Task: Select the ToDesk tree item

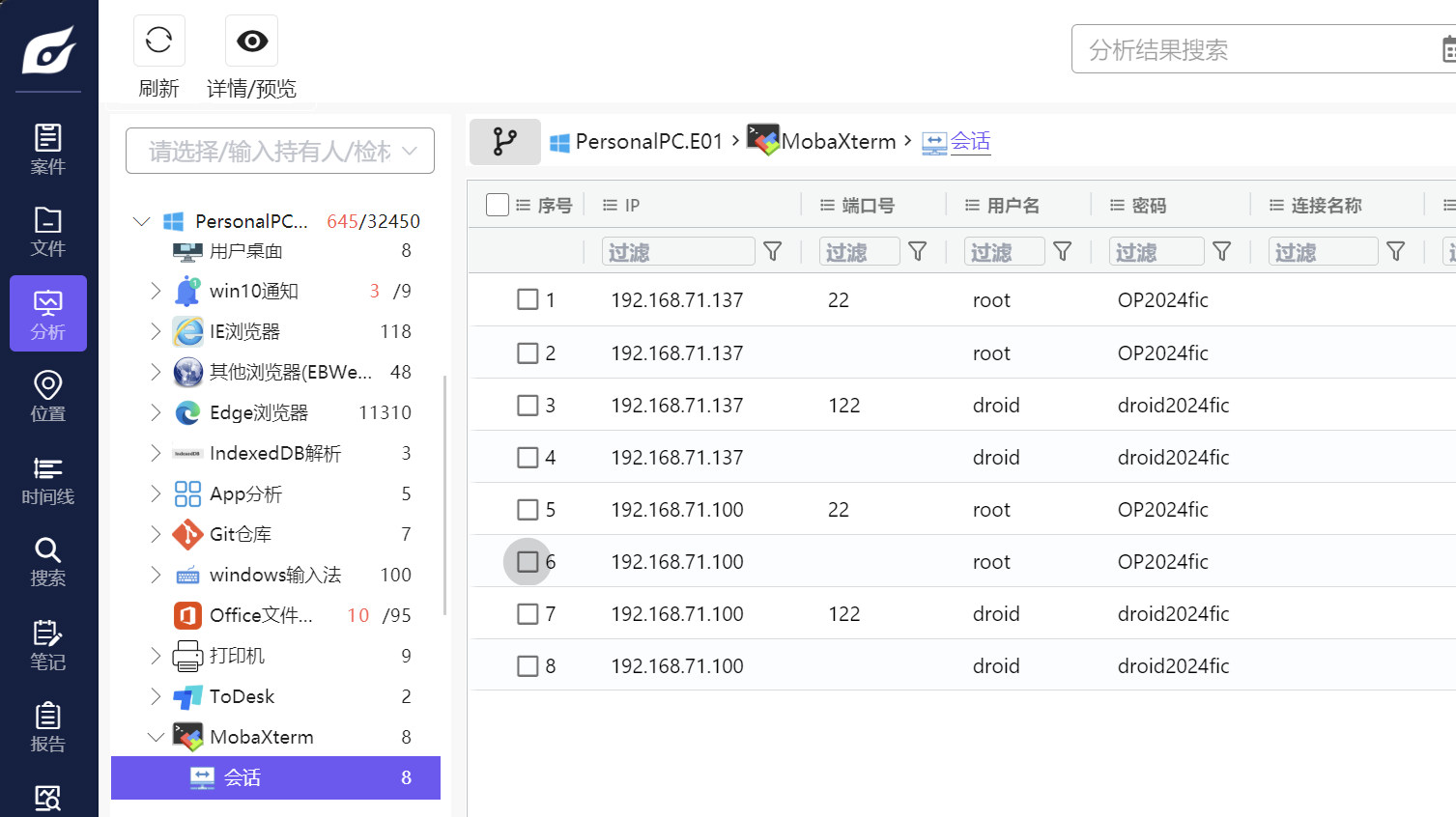Action: (242, 696)
